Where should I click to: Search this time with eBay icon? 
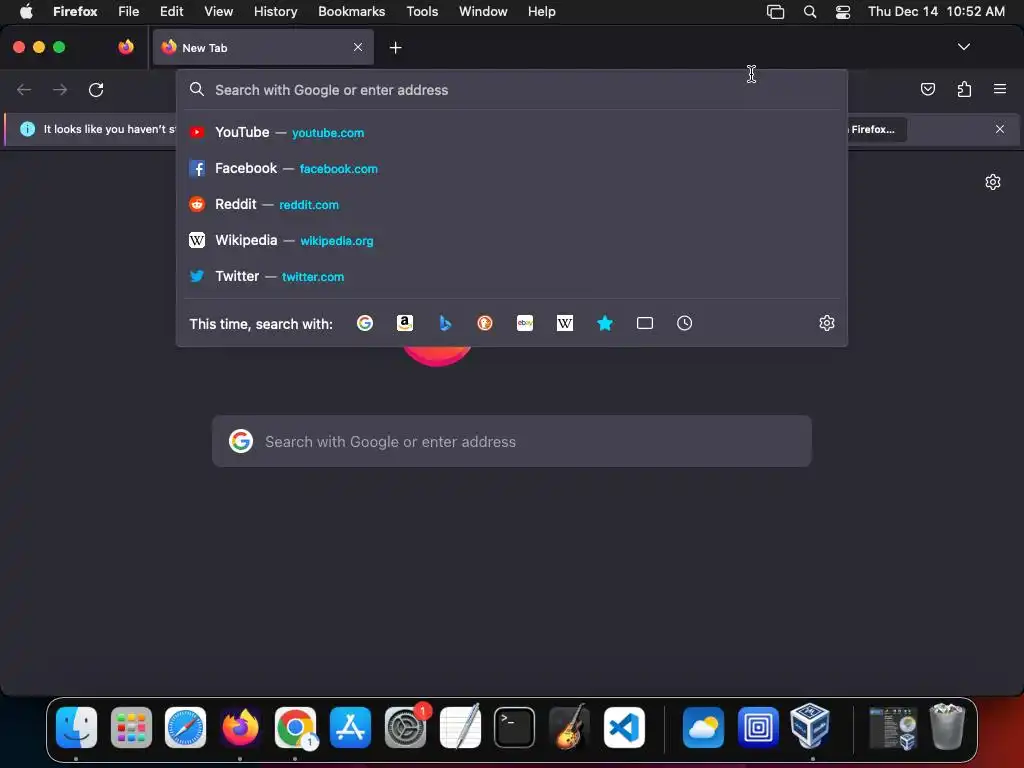coord(525,323)
